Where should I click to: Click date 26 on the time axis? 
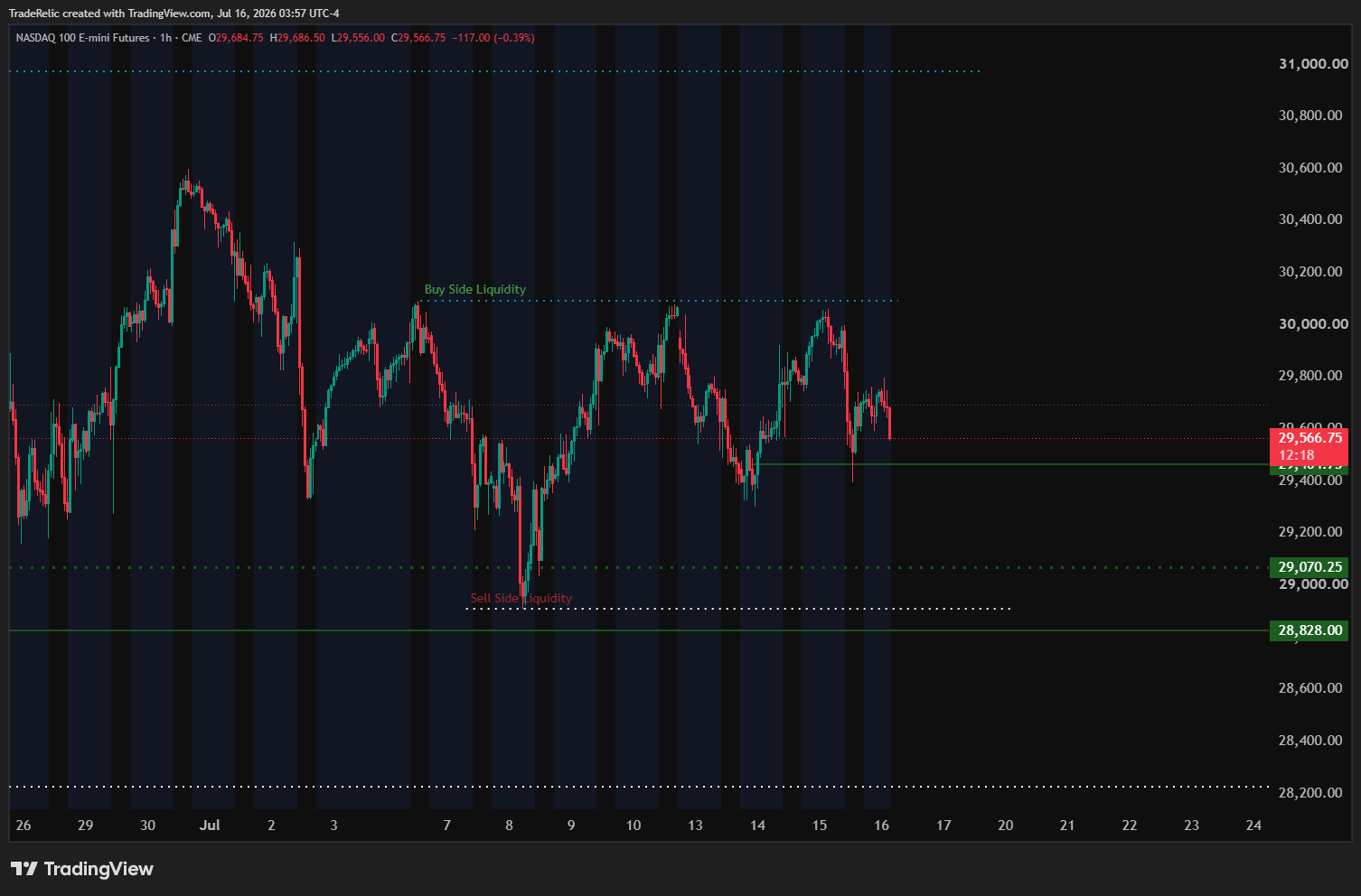point(23,826)
